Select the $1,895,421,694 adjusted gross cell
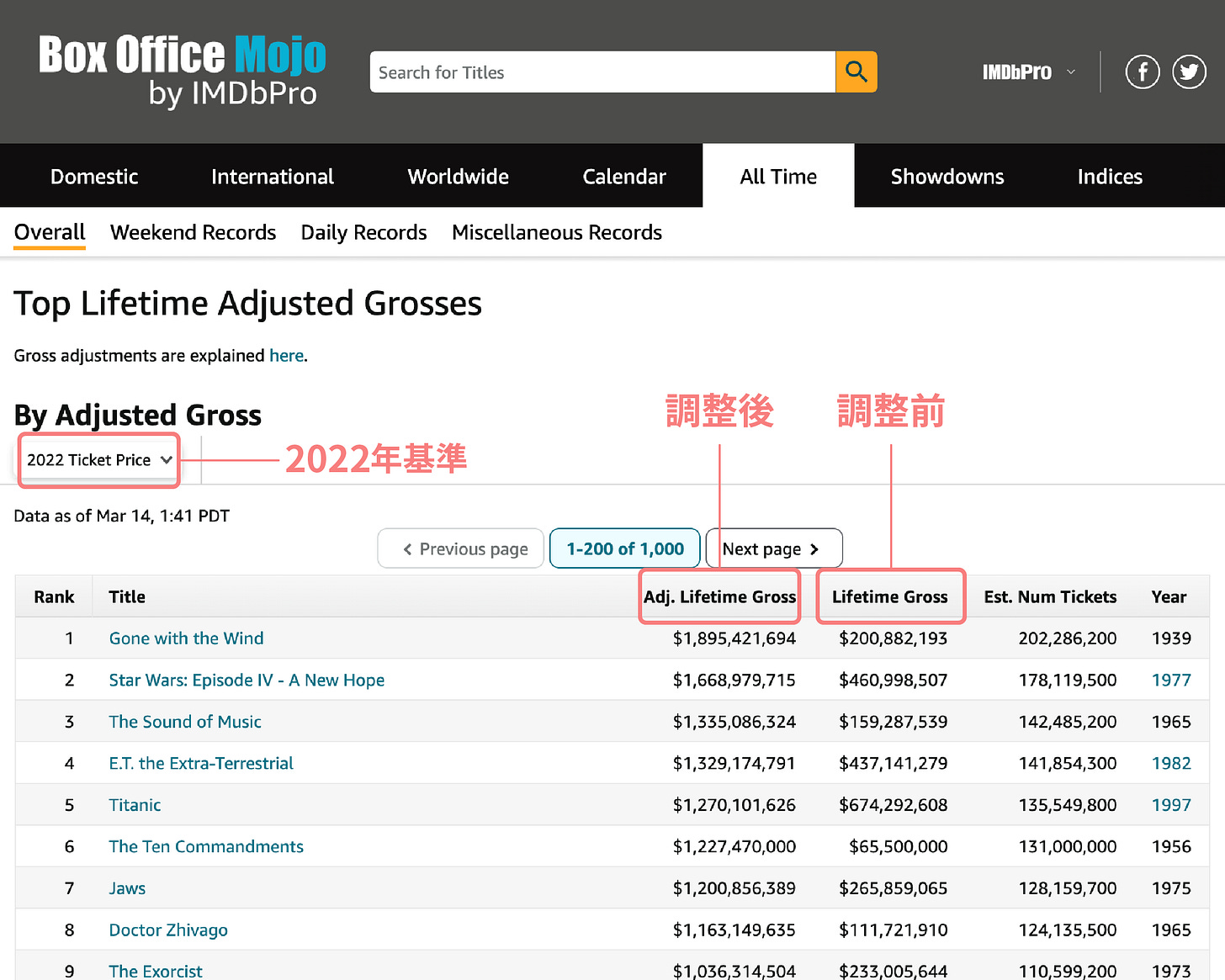The width and height of the screenshot is (1225, 980). (x=734, y=638)
